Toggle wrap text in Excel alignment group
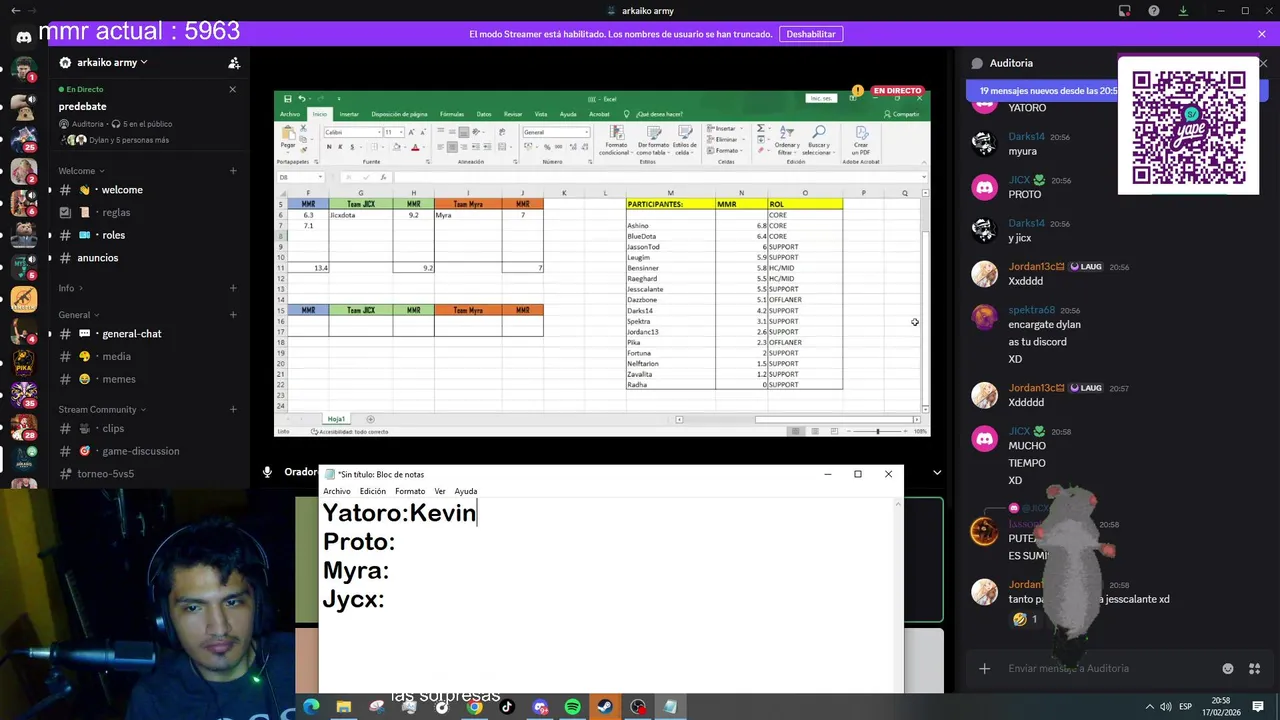The width and height of the screenshot is (1280, 720). (x=502, y=131)
